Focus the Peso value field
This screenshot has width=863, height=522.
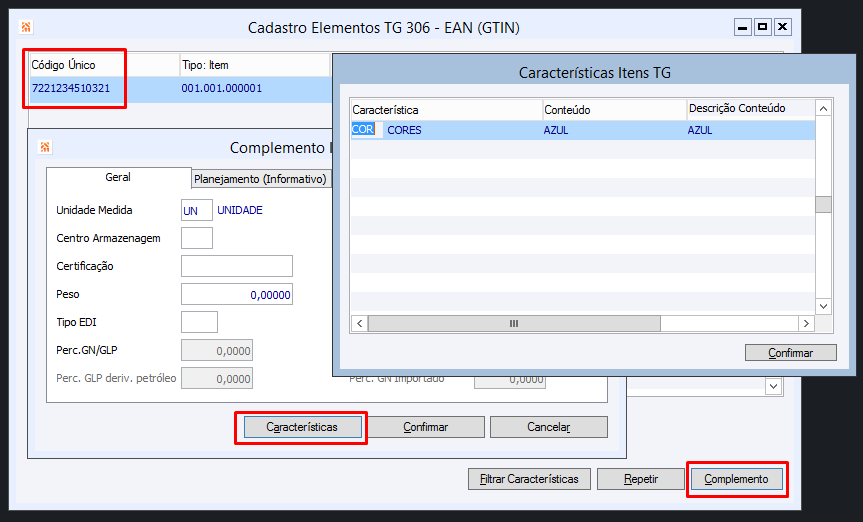click(236, 295)
